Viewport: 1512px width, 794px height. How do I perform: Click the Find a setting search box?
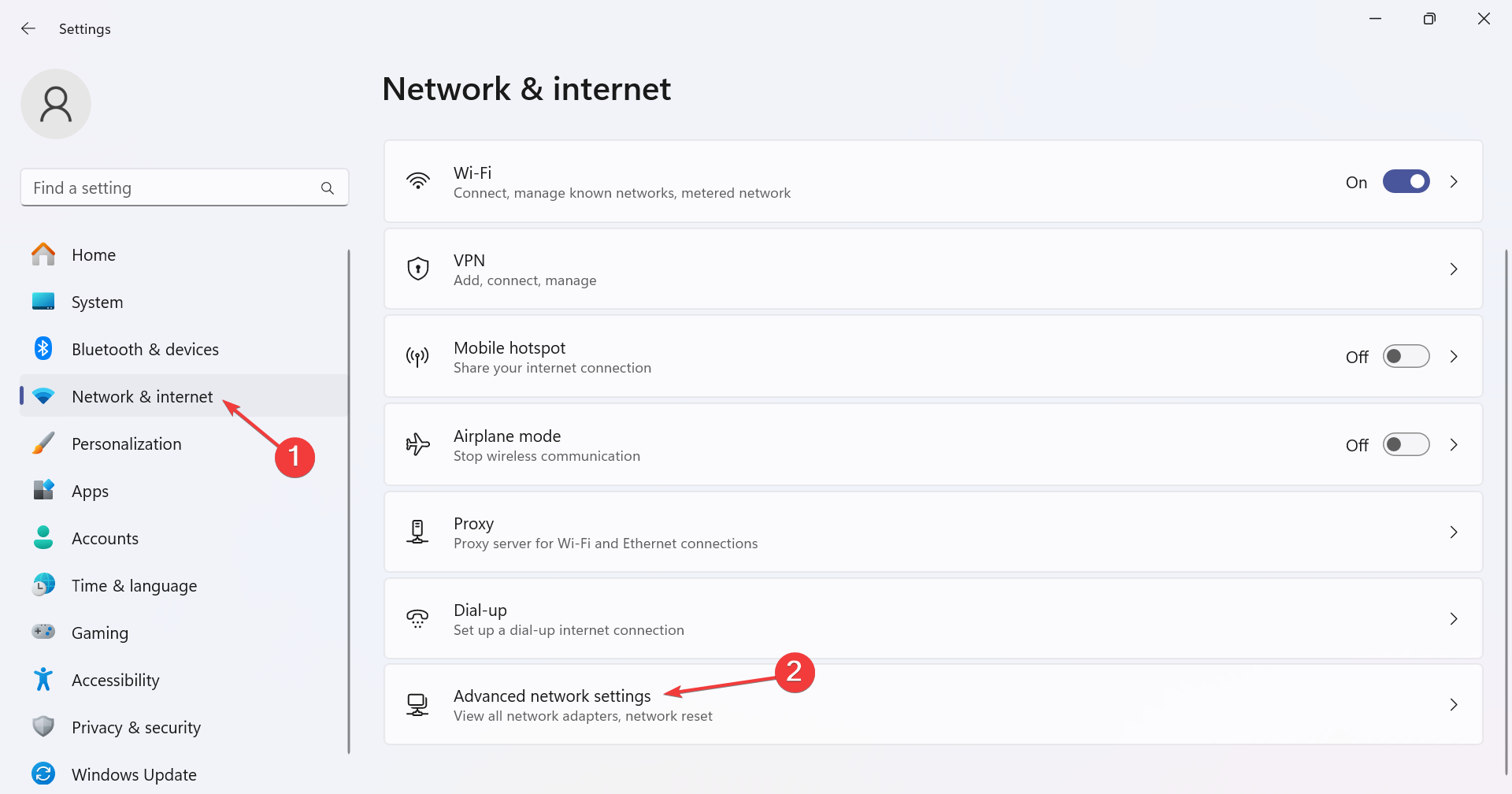click(184, 187)
